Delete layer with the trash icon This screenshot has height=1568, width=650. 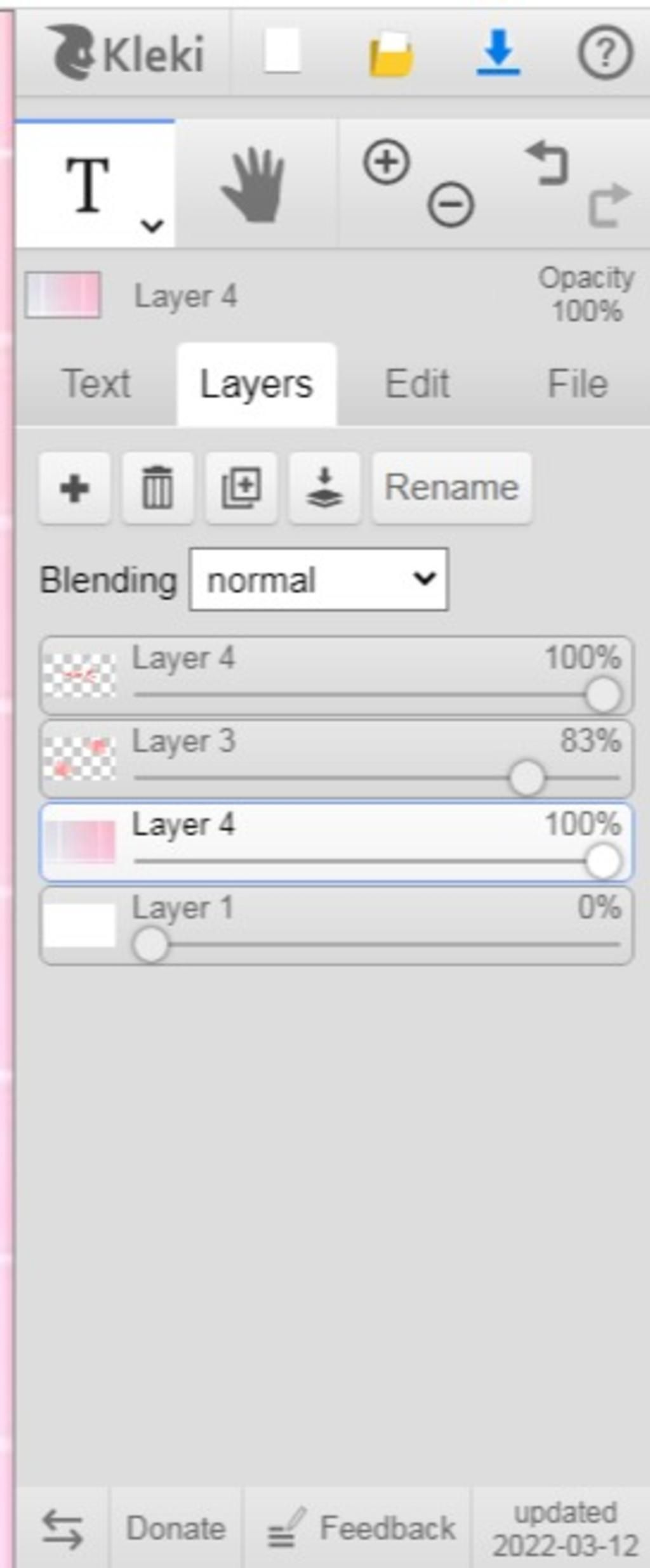(x=157, y=488)
